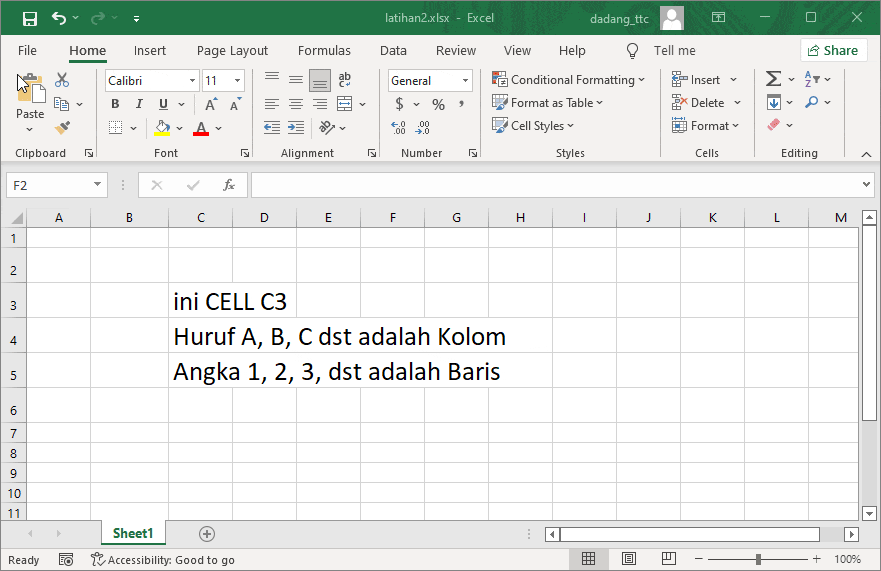Open Sort & Filter options
Image resolution: width=881 pixels, height=571 pixels.
pyautogui.click(x=812, y=79)
